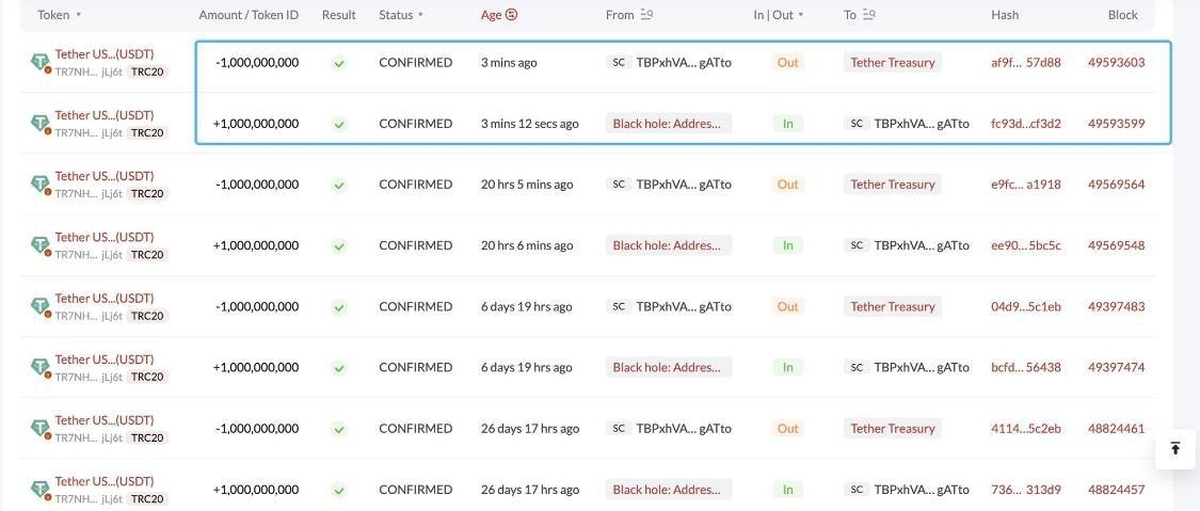Click the SC contract badge in the first row
The height and width of the screenshot is (511, 1200).
(x=619, y=62)
